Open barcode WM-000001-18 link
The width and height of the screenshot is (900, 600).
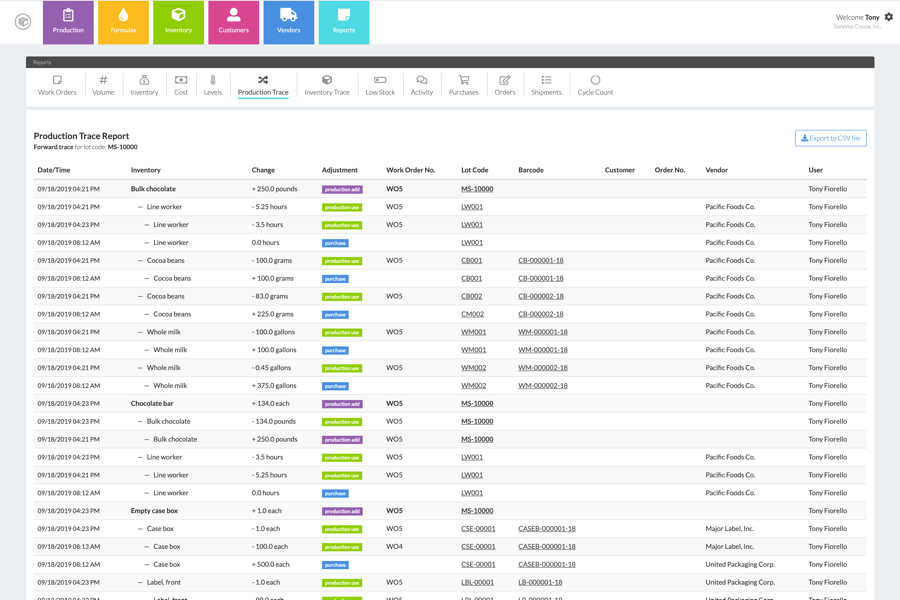click(x=542, y=332)
